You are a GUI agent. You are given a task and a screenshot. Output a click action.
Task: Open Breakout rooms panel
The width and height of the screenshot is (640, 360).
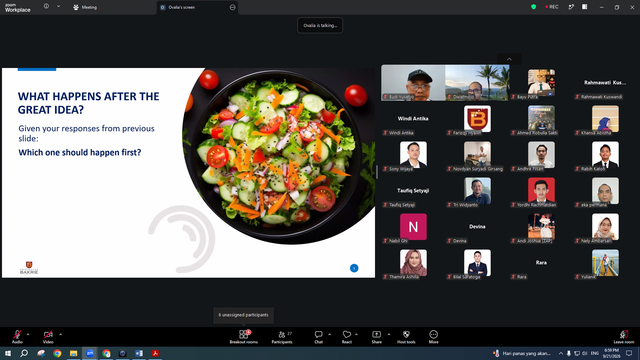tap(244, 337)
